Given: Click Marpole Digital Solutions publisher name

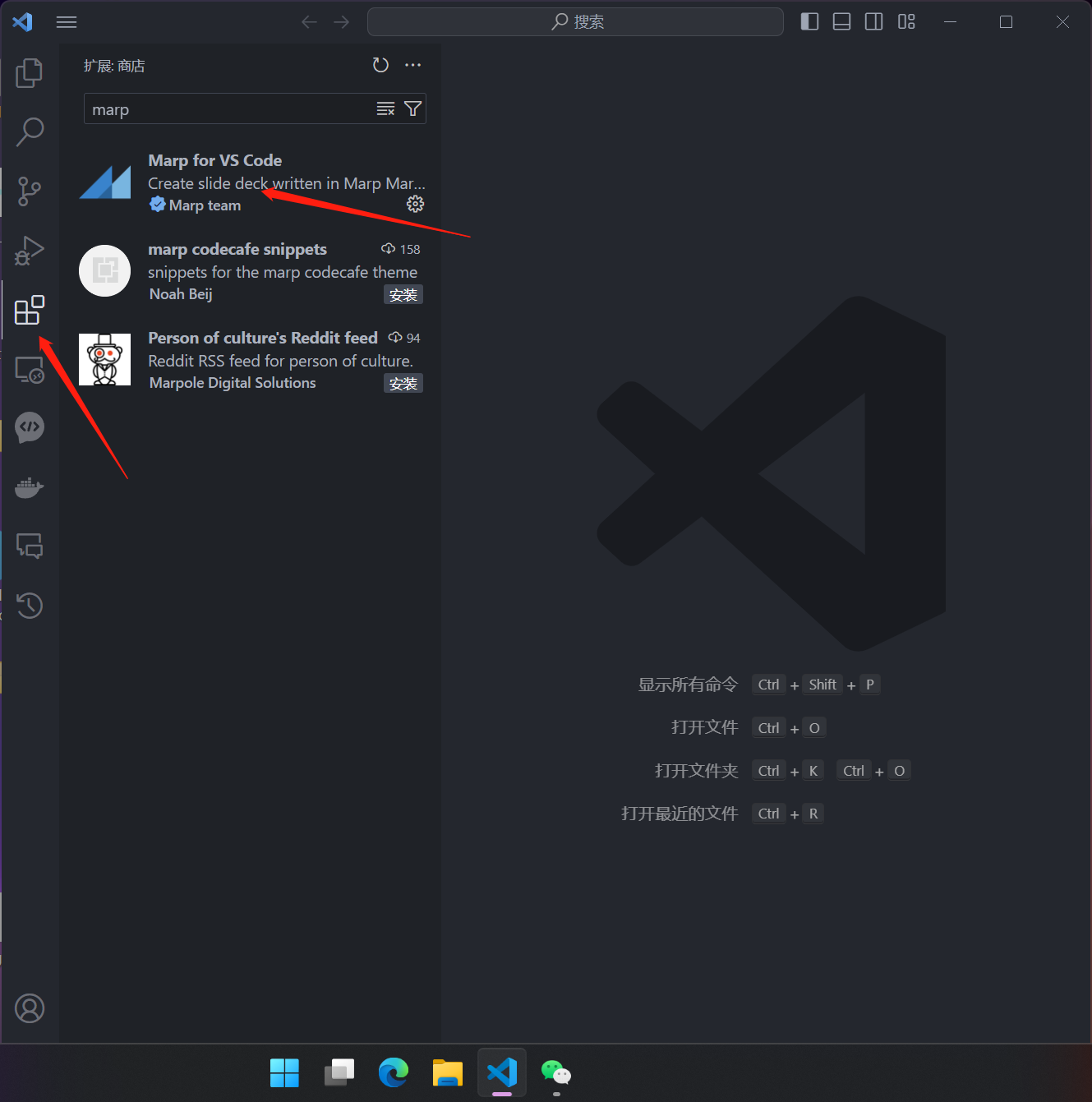Looking at the screenshot, I should [x=233, y=383].
